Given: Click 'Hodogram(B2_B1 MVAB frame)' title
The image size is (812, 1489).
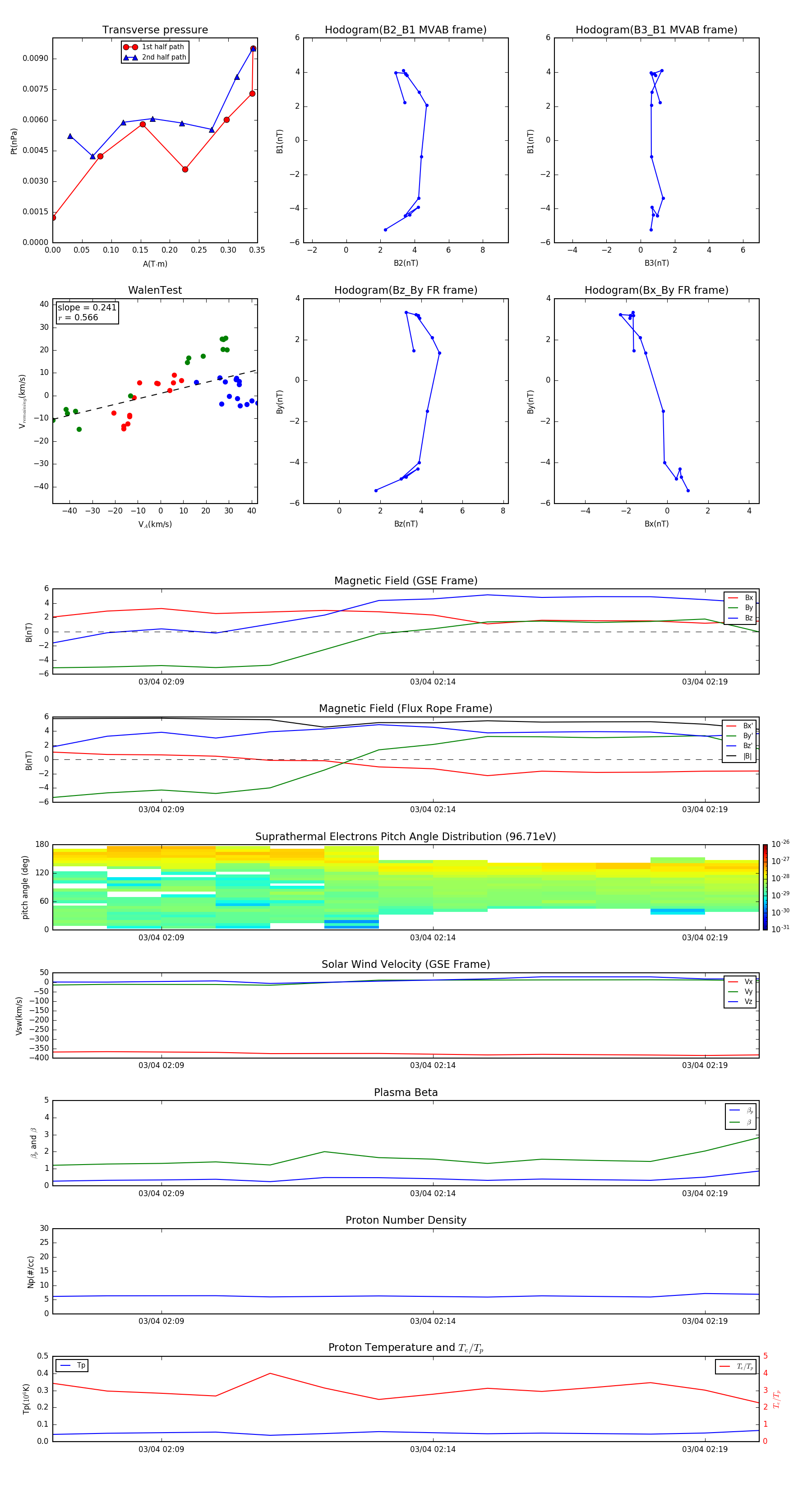Looking at the screenshot, I should 406,30.
